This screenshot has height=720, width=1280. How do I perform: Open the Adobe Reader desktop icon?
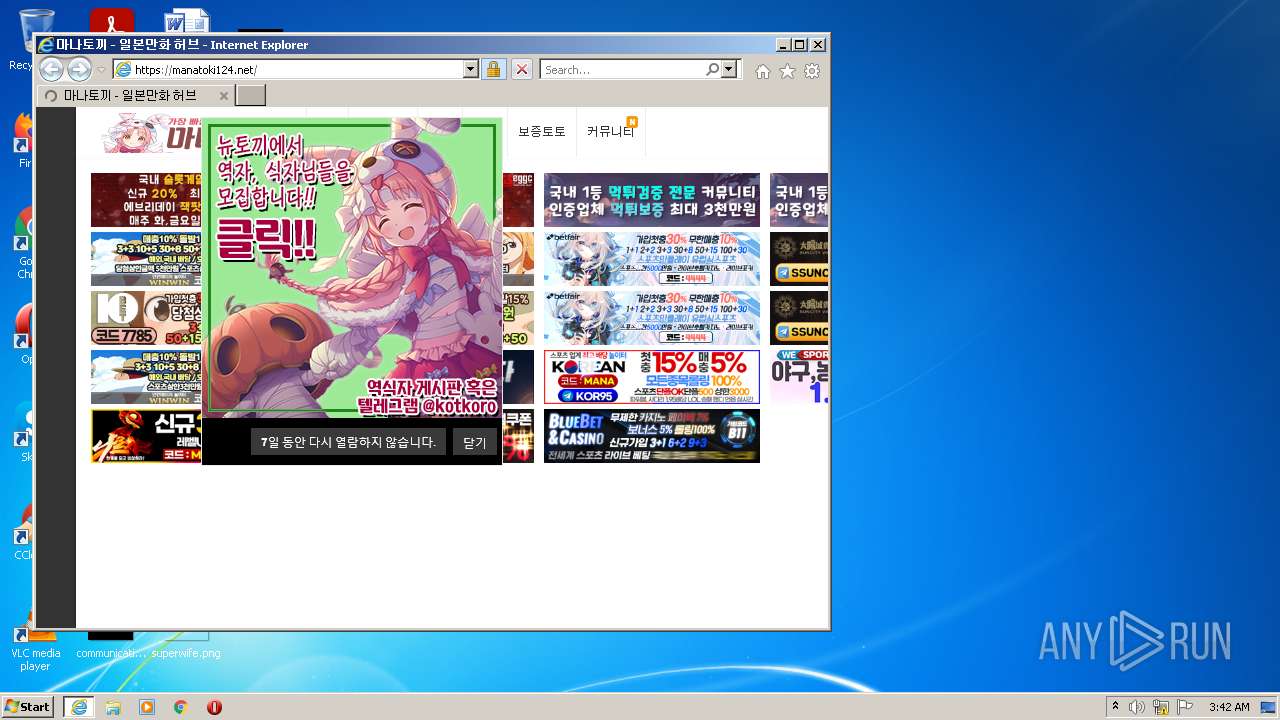[112, 21]
